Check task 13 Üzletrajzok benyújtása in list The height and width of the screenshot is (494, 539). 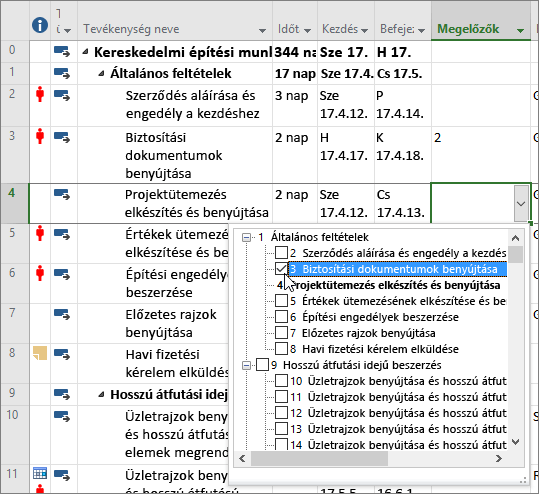(281, 429)
